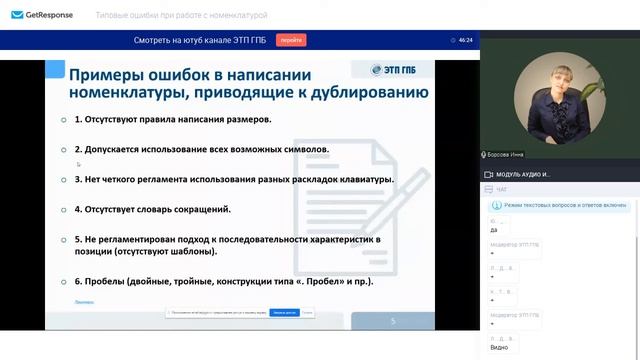The image size is (640, 360).
Task: Select the 46:24 elapsed time value
Action: pyautogui.click(x=466, y=40)
